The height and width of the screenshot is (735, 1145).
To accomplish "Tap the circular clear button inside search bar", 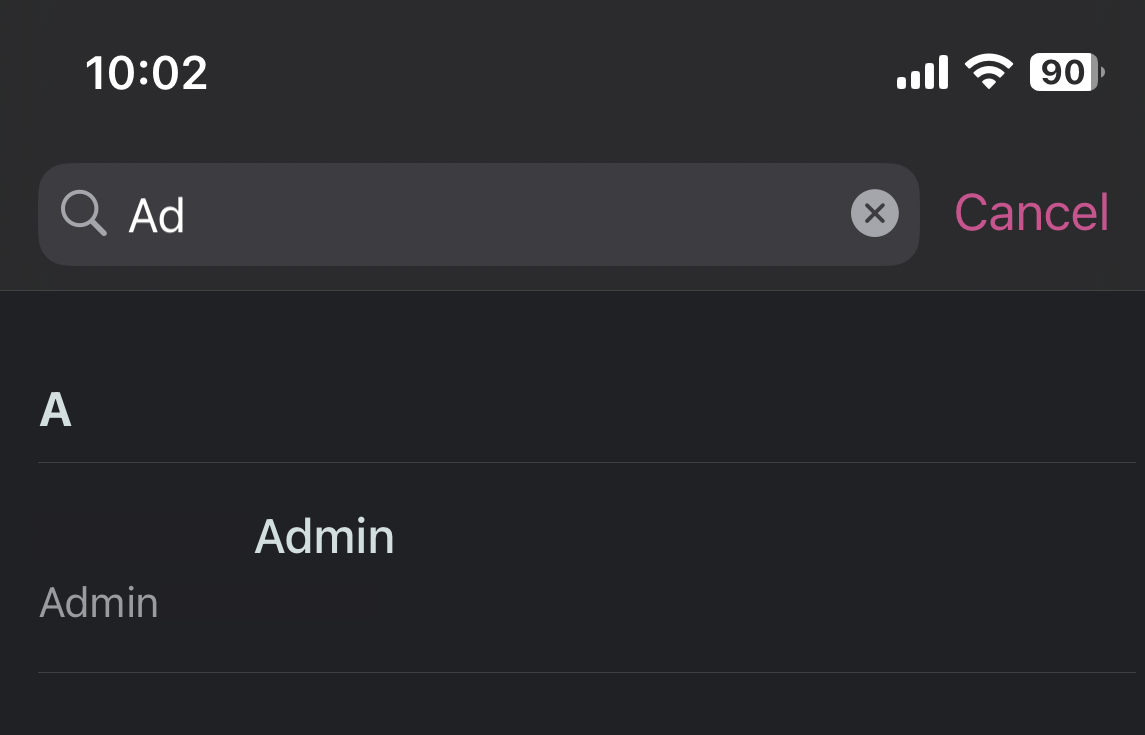I will click(x=874, y=213).
